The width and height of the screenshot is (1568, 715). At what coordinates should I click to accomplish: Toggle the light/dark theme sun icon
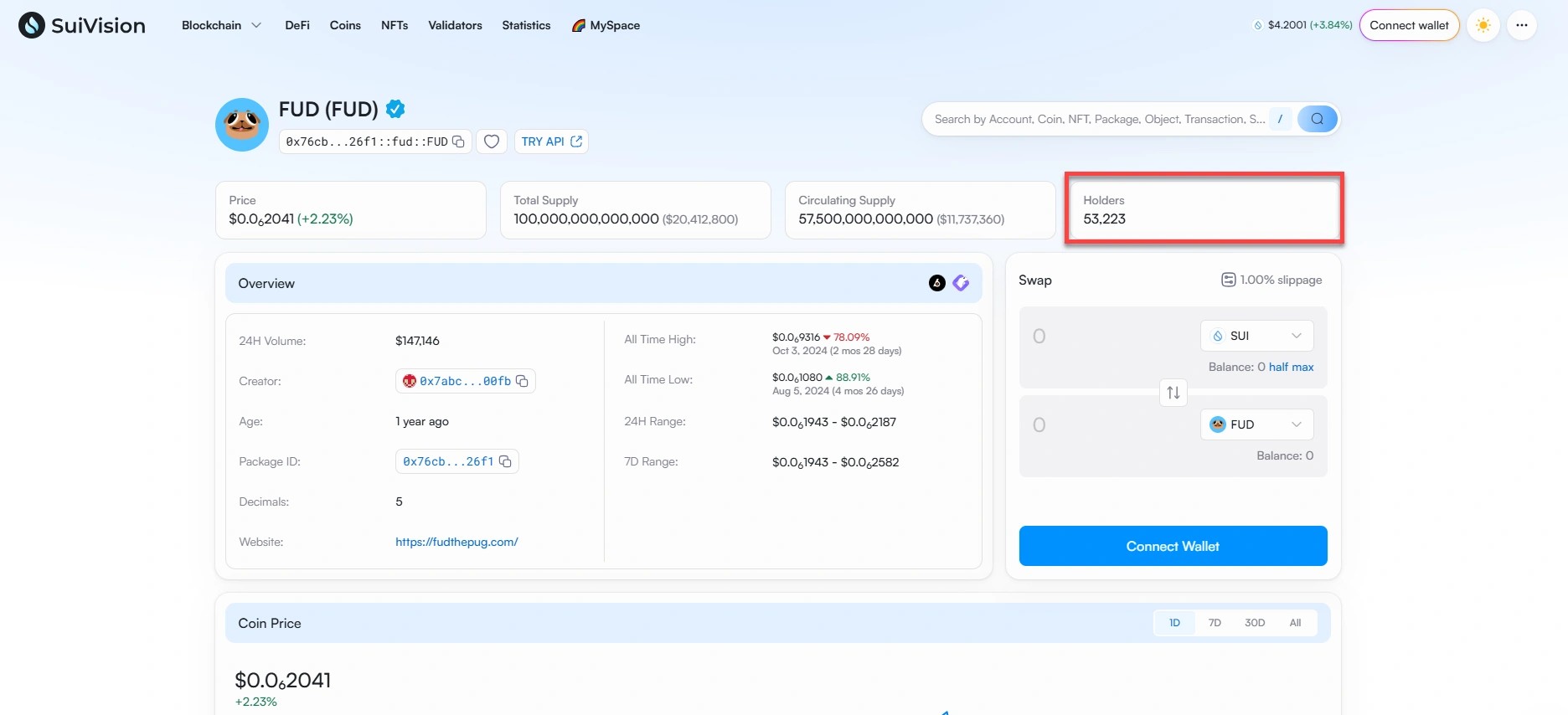click(x=1483, y=25)
